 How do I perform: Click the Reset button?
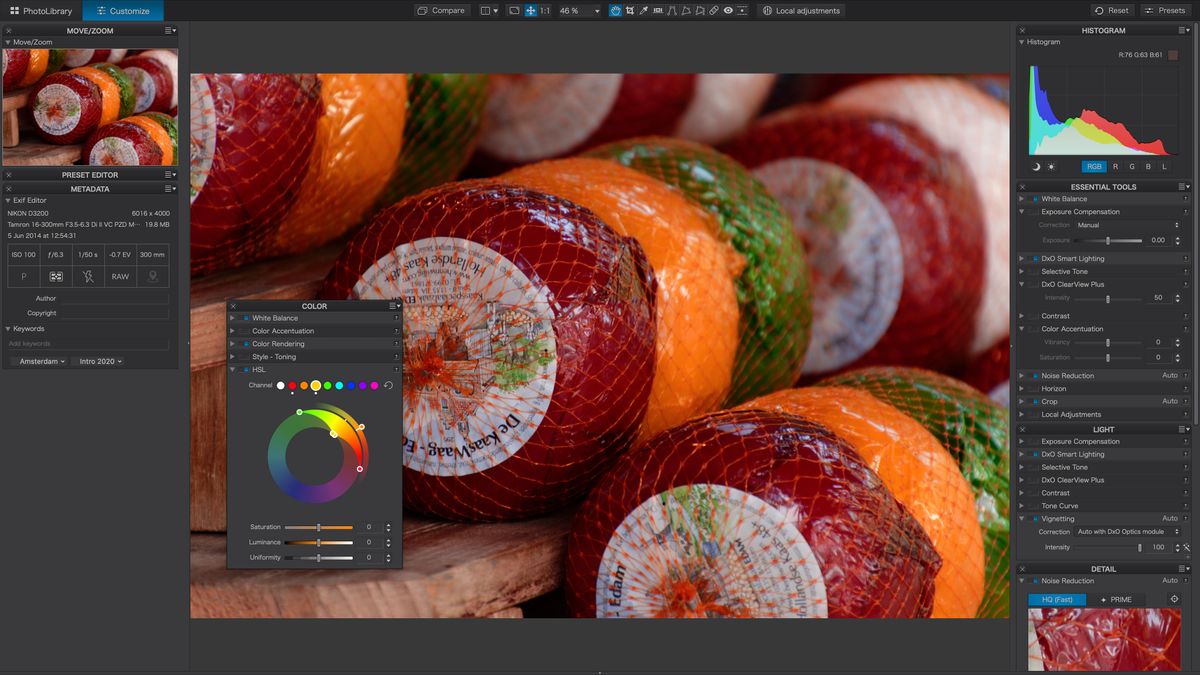1112,10
